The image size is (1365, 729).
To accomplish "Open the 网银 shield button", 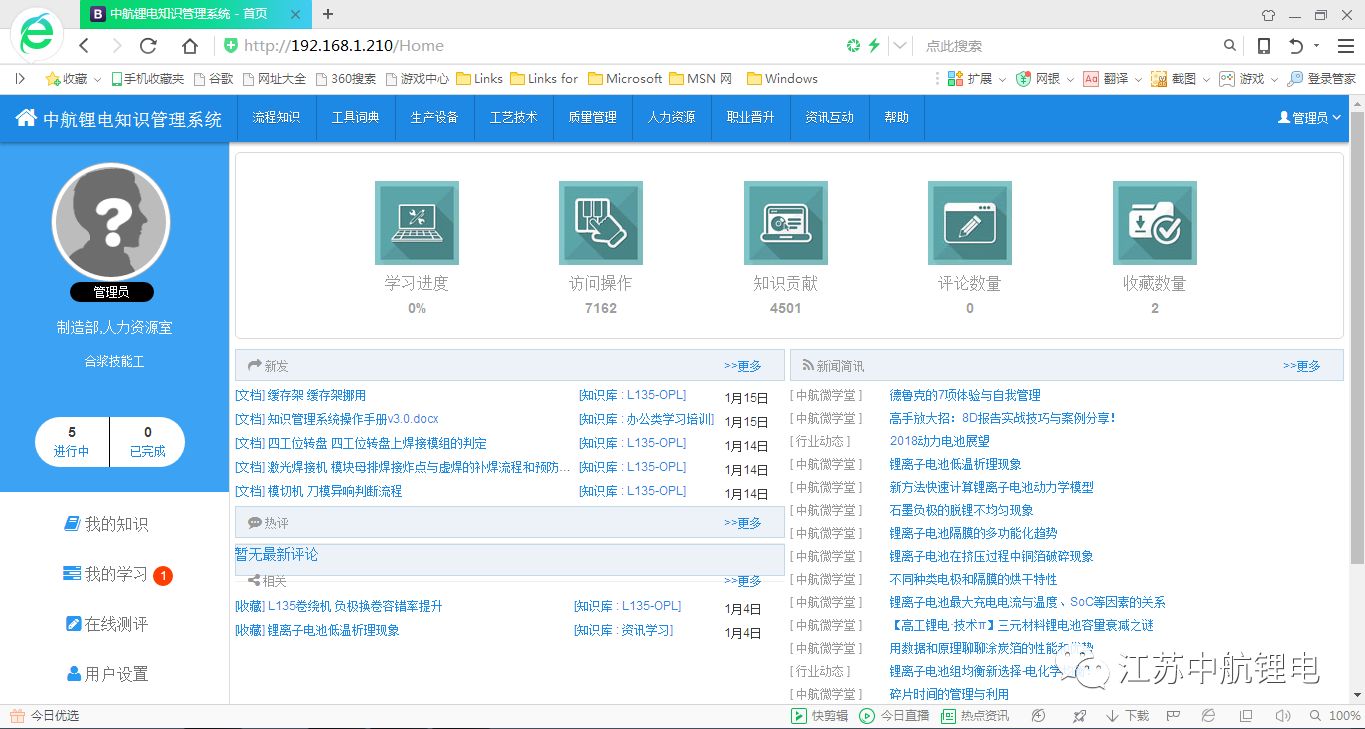I will click(1038, 78).
